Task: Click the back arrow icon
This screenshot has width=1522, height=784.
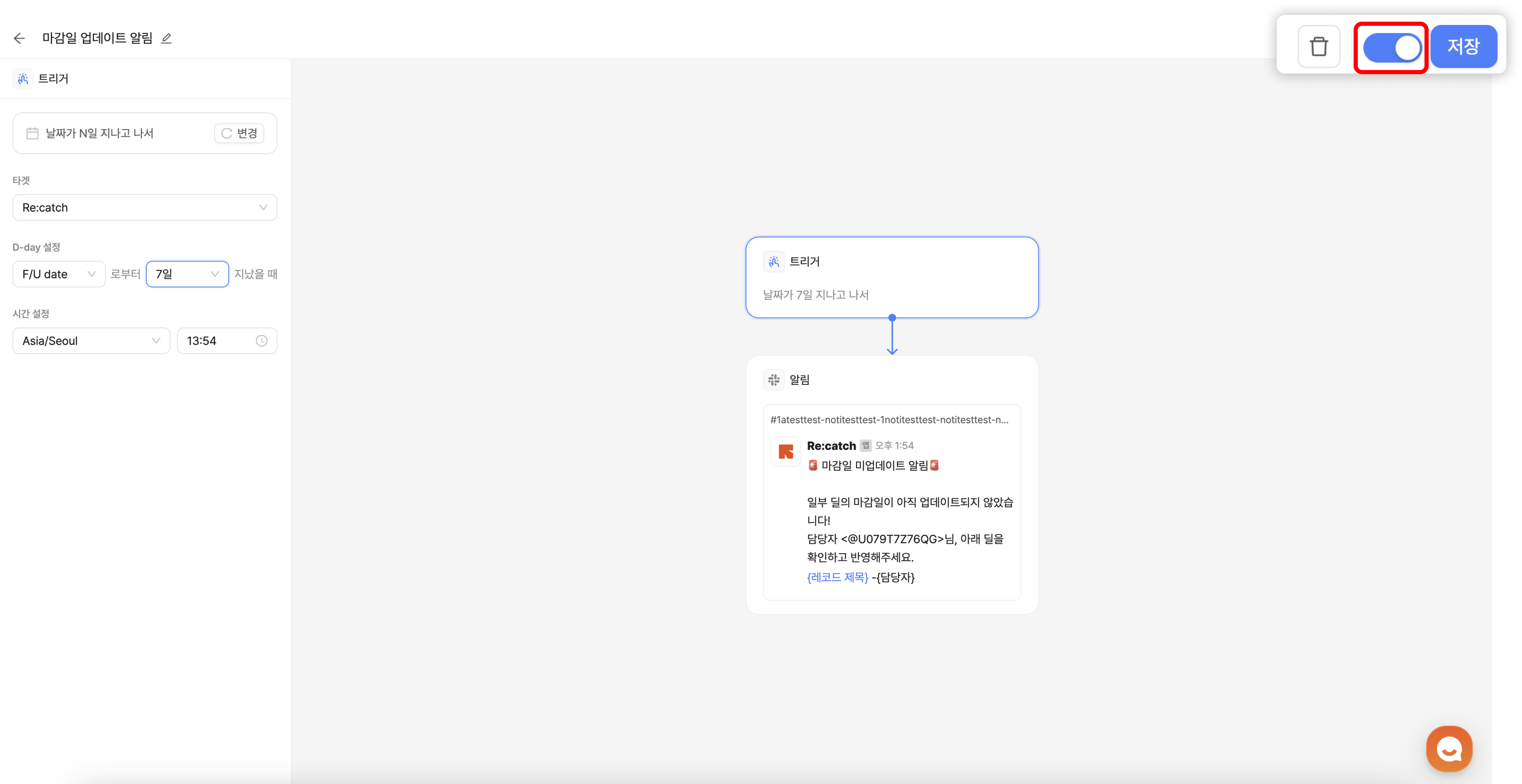Action: pyautogui.click(x=19, y=38)
